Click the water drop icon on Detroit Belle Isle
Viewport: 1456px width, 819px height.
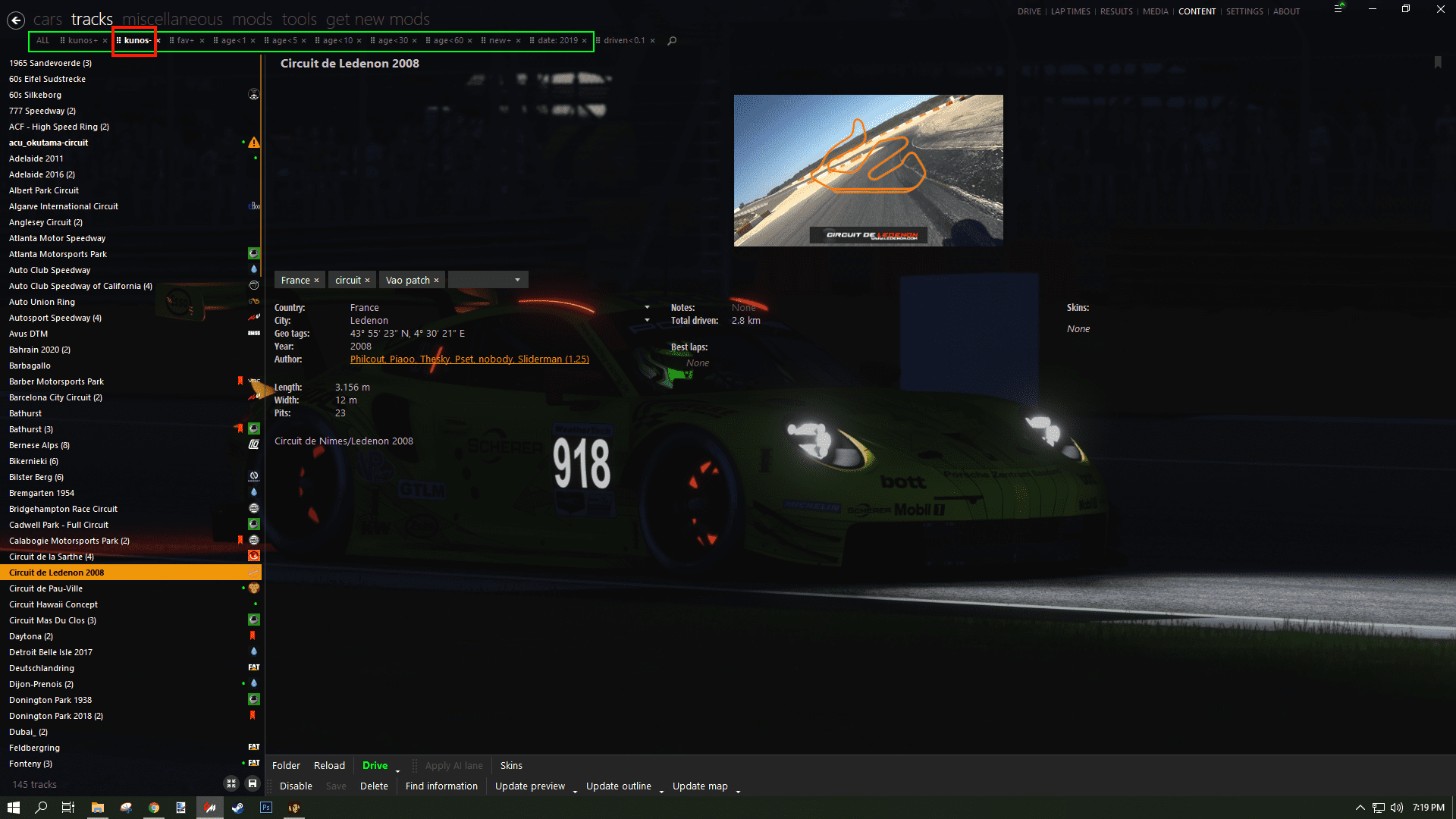254,652
